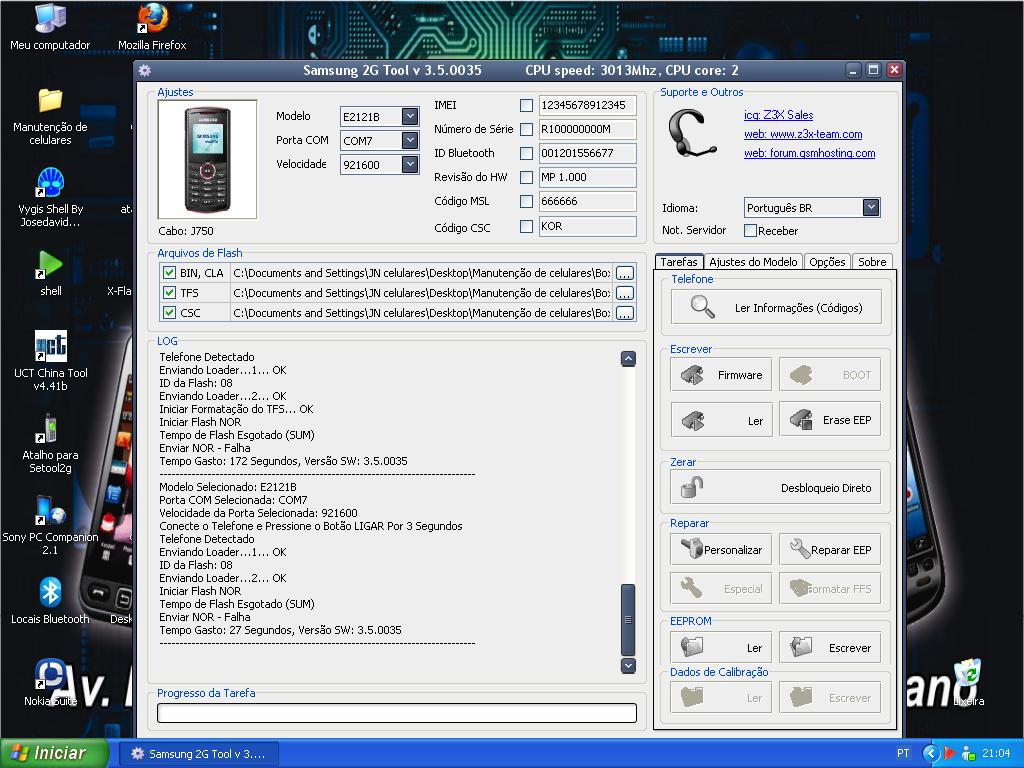Open the www.z3x-team.com web link
Viewport: 1024px width, 768px height.
[x=803, y=134]
